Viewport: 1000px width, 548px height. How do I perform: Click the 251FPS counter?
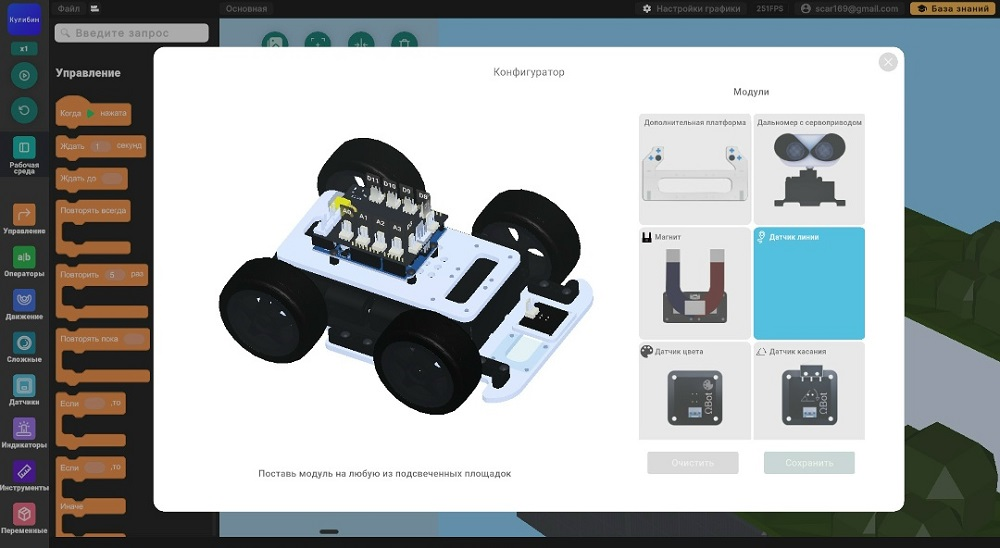point(769,8)
